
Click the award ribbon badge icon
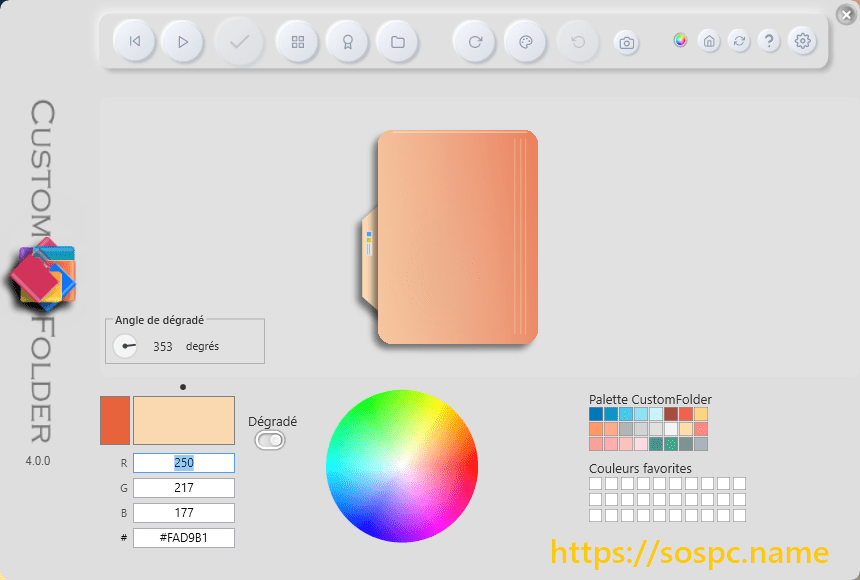(x=348, y=42)
